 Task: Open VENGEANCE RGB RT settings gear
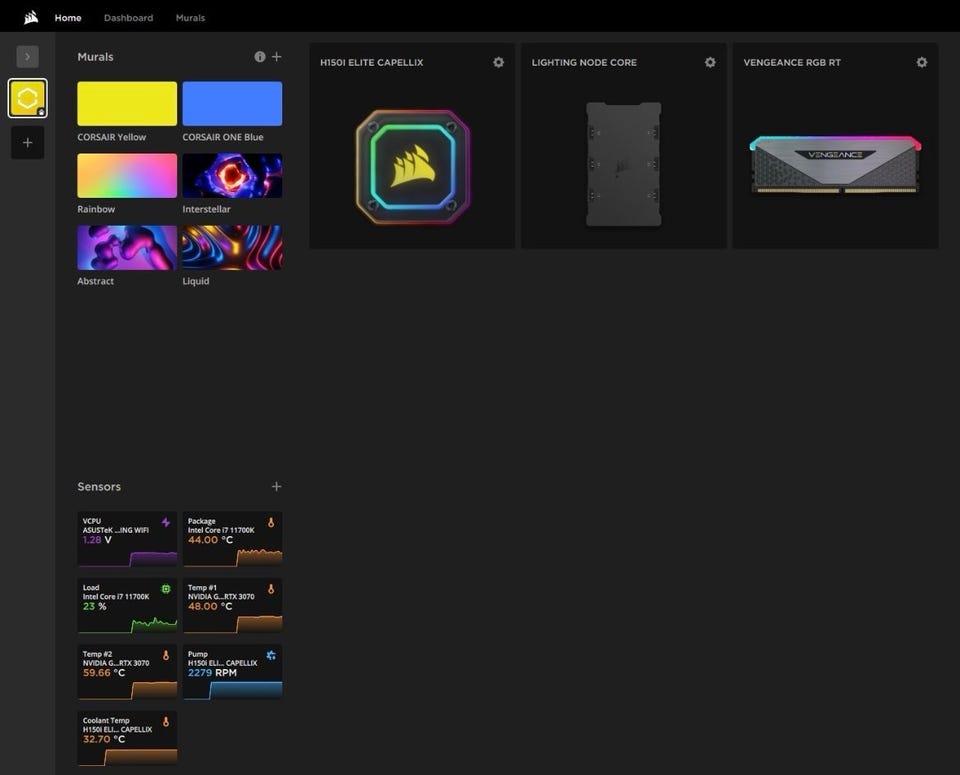point(921,62)
